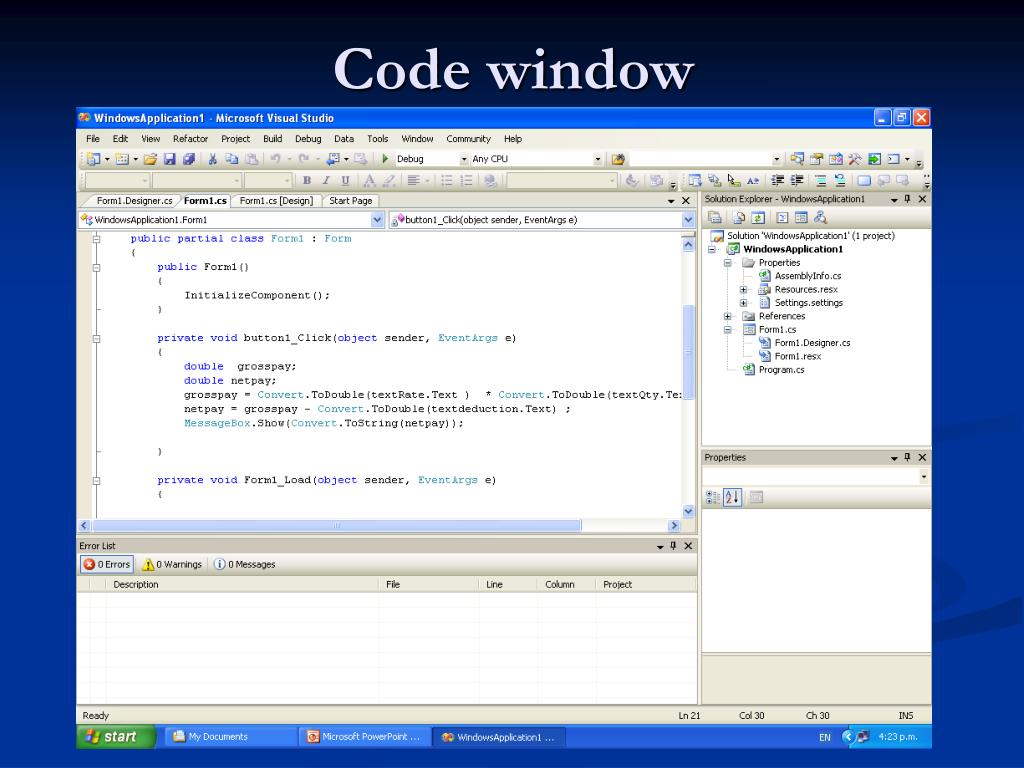Image resolution: width=1024 pixels, height=768 pixels.
Task: Click the code editor horizontal scrollbar thumb
Action: (x=336, y=526)
